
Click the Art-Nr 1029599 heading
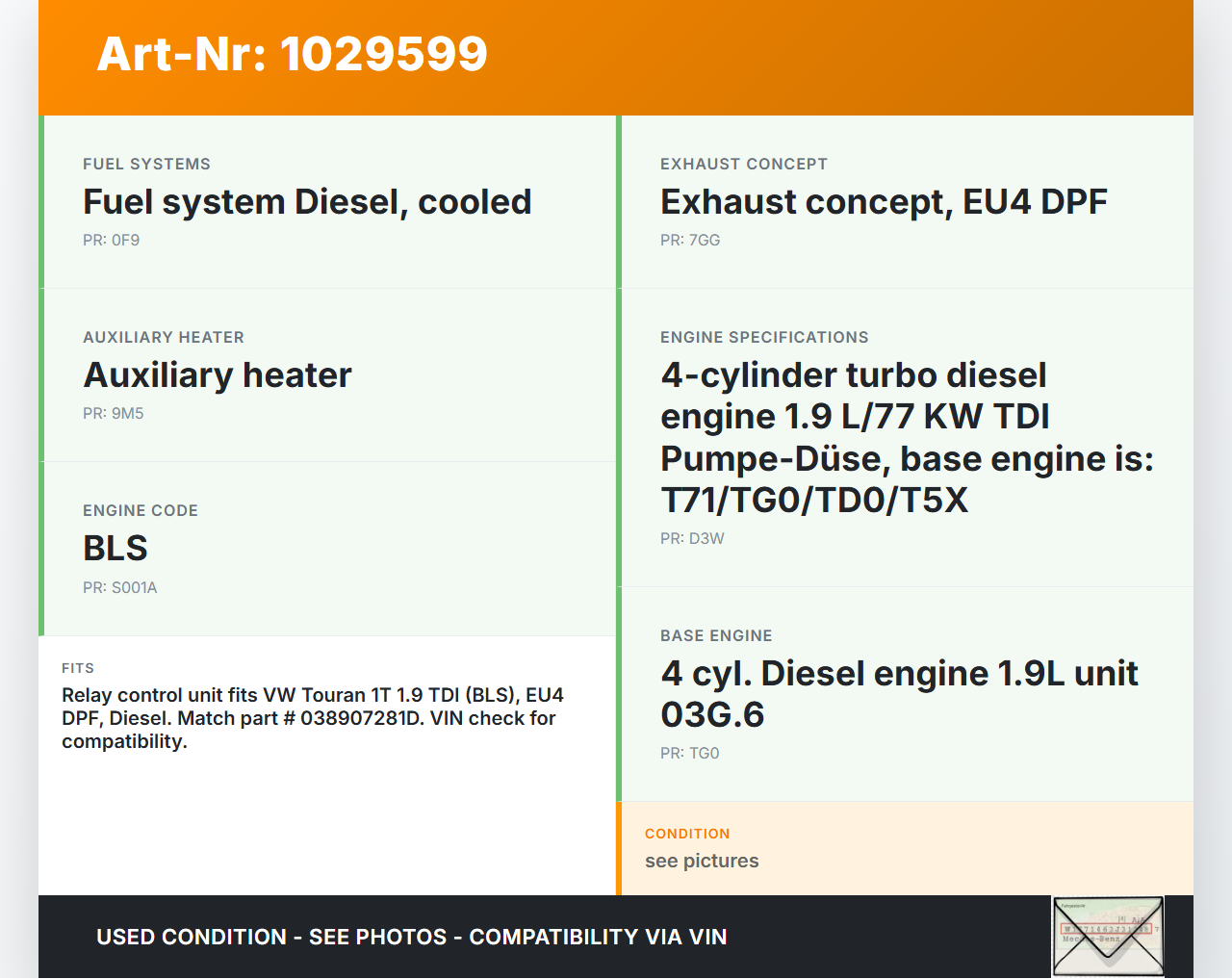(x=293, y=54)
